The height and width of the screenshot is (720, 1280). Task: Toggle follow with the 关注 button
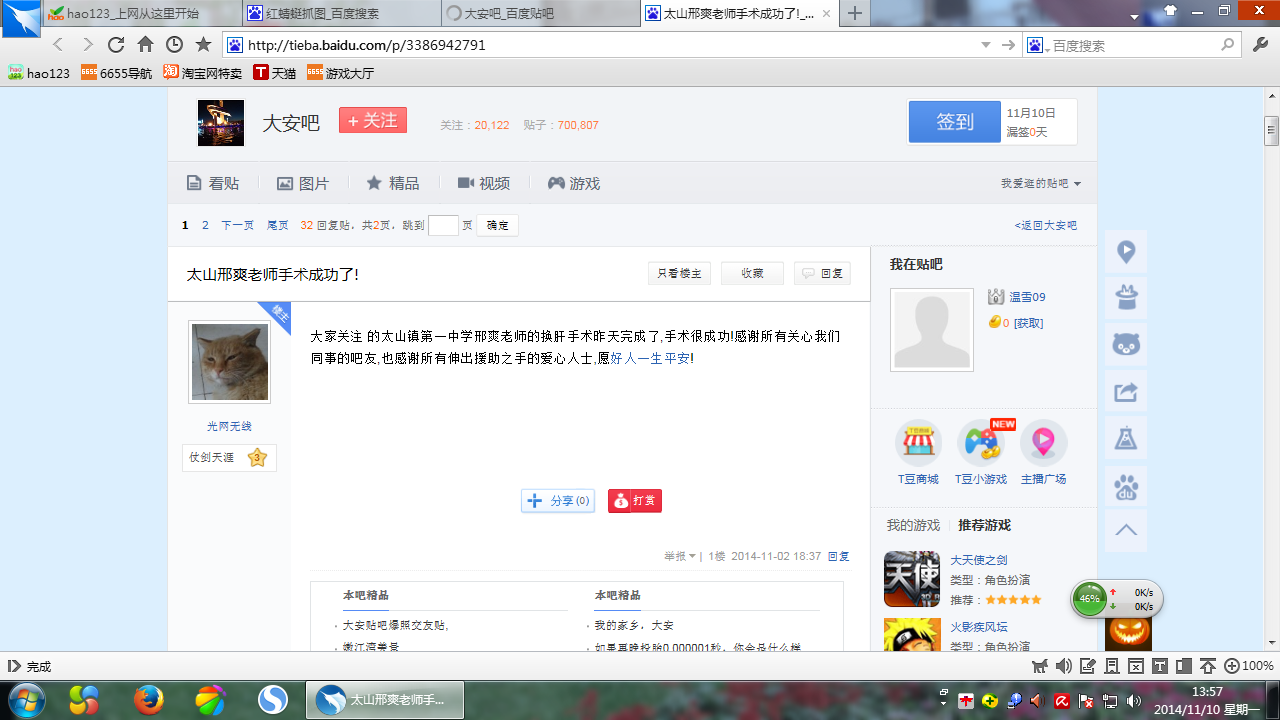tap(372, 120)
